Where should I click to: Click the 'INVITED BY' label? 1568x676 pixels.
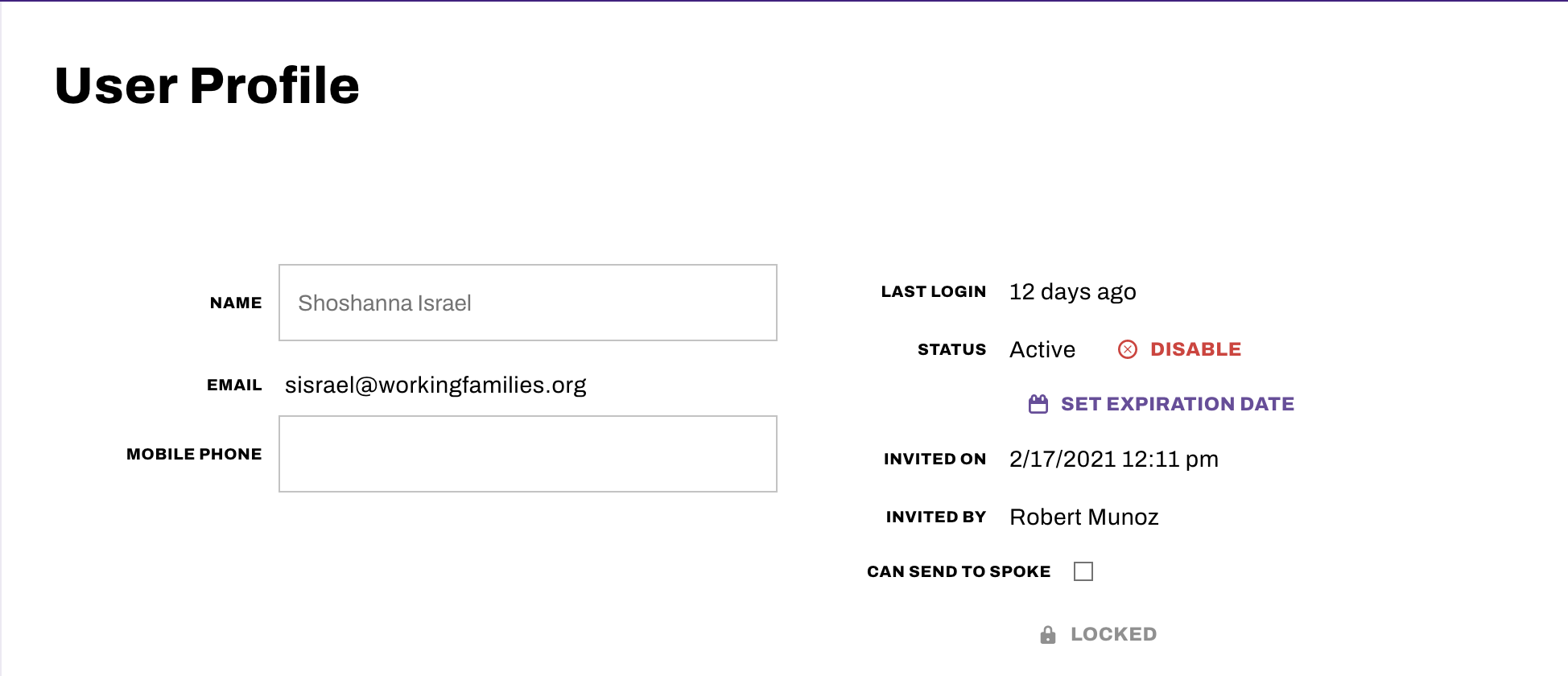(936, 517)
